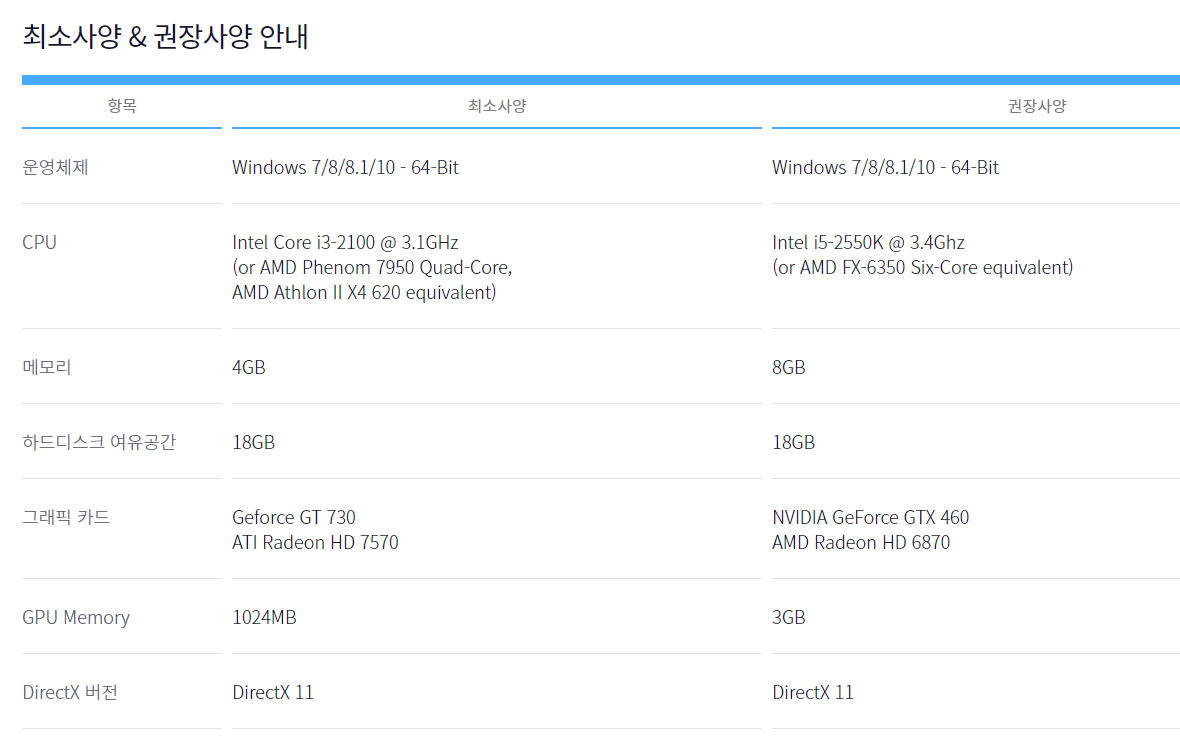Click DirectX 11 under 최소사양
The image size is (1180, 750).
pyautogui.click(x=272, y=692)
